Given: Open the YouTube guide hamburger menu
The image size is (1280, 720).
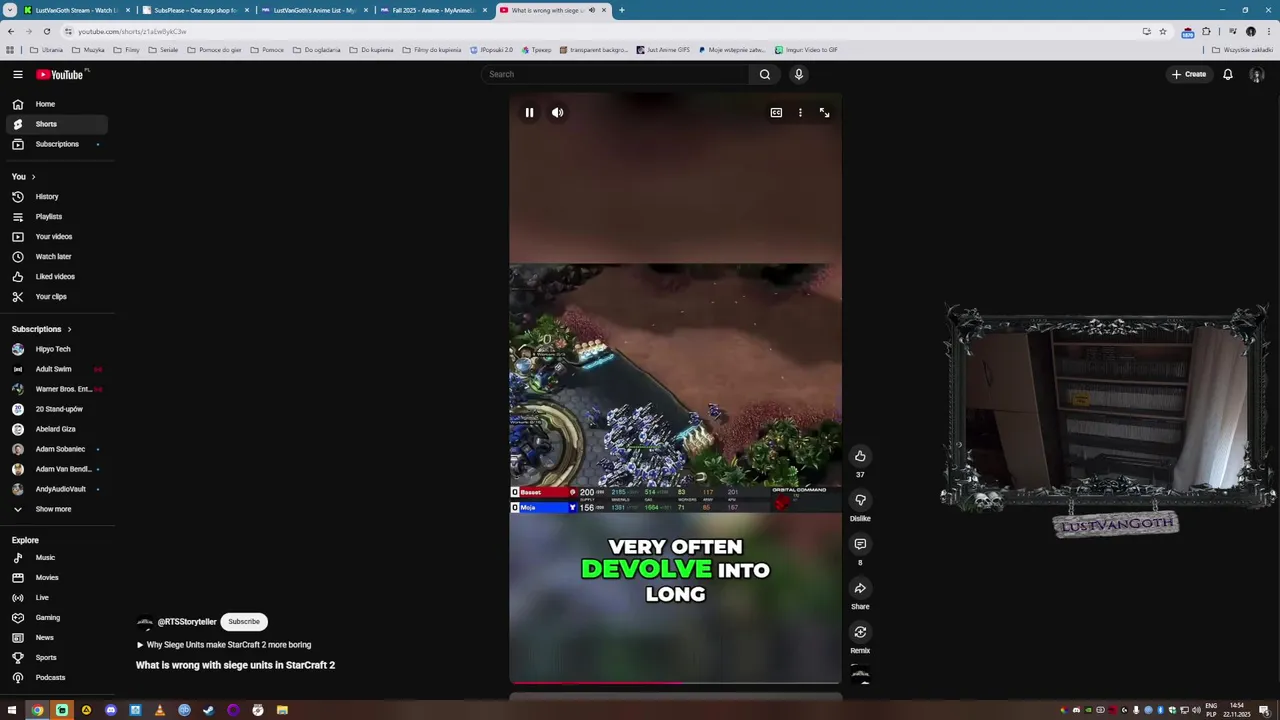Looking at the screenshot, I should [x=18, y=74].
